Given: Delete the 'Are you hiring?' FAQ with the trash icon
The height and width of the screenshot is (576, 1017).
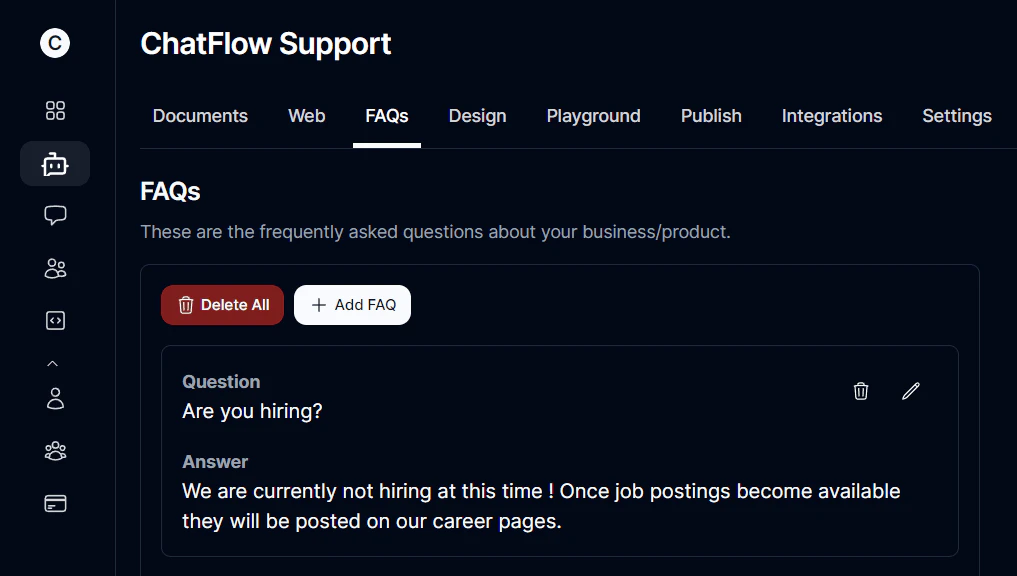Looking at the screenshot, I should point(860,391).
